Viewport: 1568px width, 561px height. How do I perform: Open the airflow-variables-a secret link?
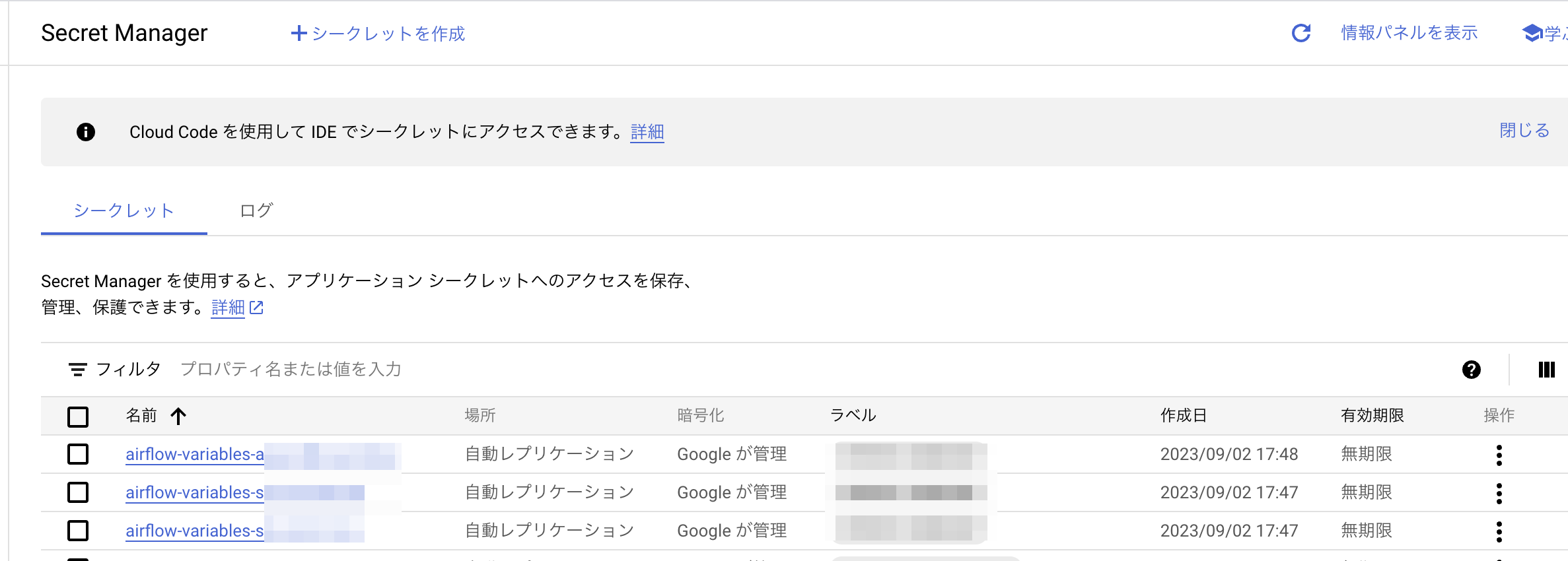(x=195, y=454)
